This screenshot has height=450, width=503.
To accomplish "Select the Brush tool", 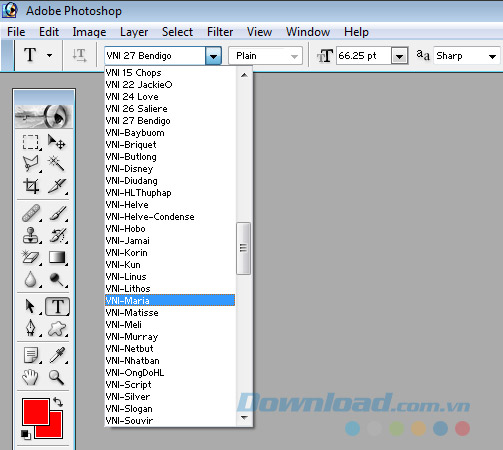I will point(58,213).
